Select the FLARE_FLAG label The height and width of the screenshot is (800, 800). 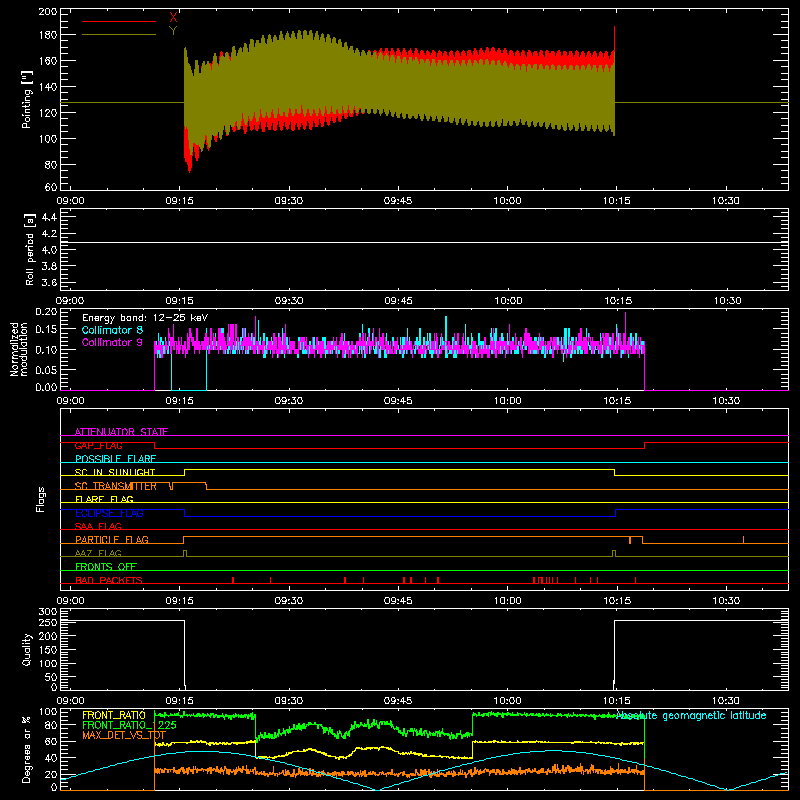(x=104, y=499)
